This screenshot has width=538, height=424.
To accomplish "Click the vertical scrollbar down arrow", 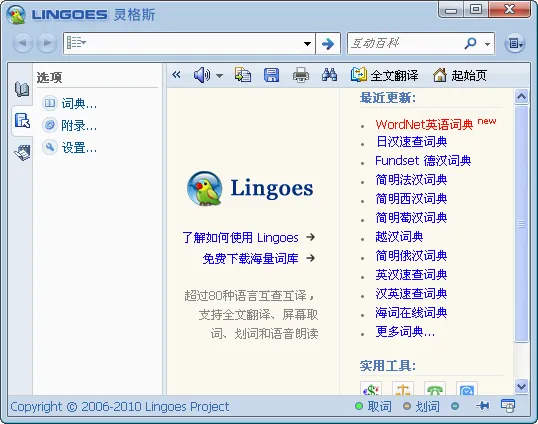I will [x=521, y=387].
